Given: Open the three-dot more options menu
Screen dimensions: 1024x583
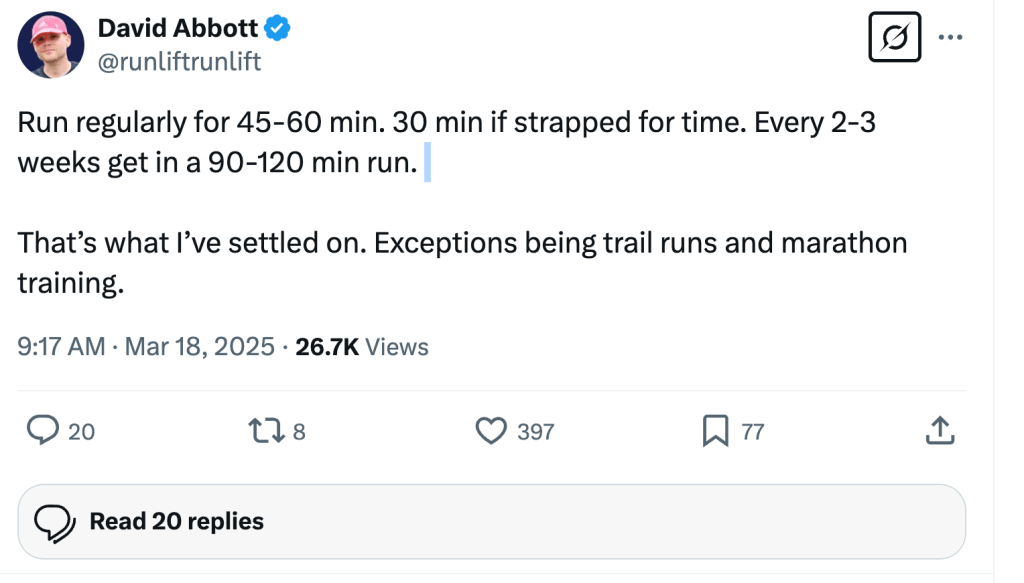Looking at the screenshot, I should pyautogui.click(x=950, y=38).
